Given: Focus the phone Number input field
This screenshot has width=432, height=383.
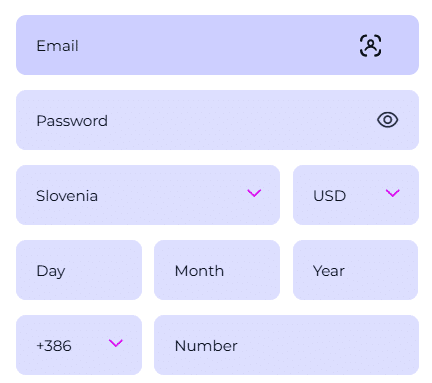Looking at the screenshot, I should click(286, 345).
